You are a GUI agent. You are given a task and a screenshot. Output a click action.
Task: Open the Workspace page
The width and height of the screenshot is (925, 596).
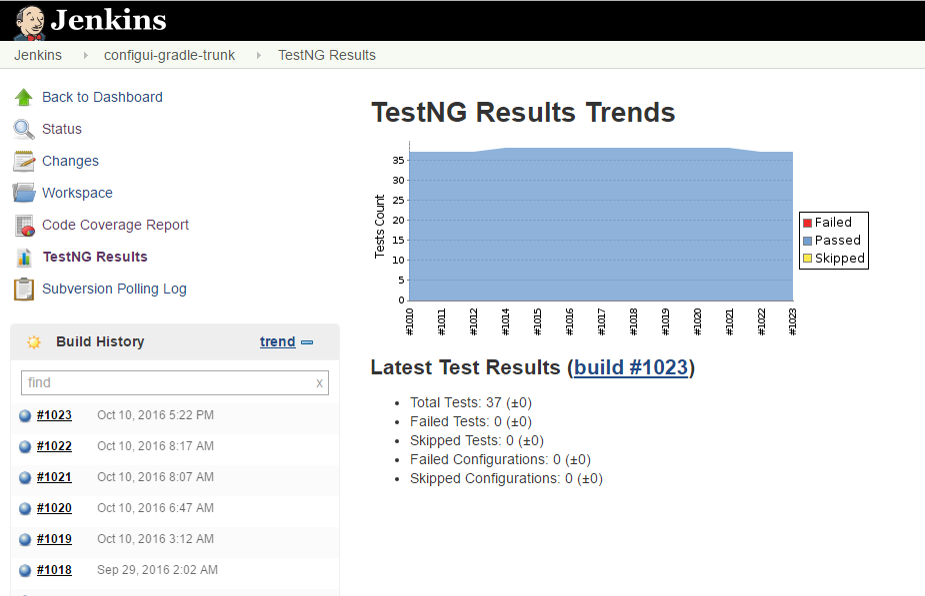(x=77, y=193)
